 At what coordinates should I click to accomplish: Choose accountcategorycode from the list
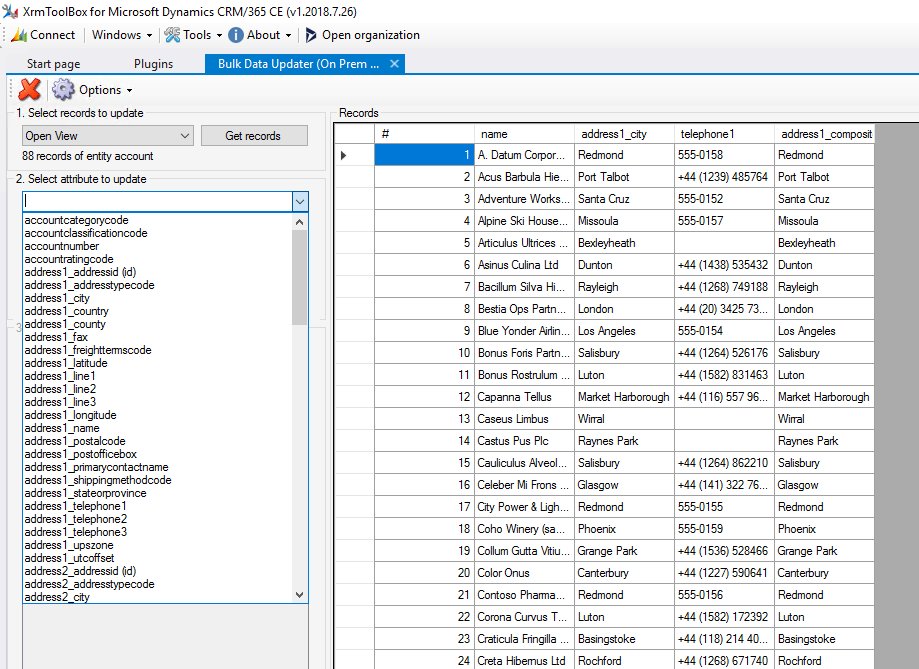click(x=76, y=220)
